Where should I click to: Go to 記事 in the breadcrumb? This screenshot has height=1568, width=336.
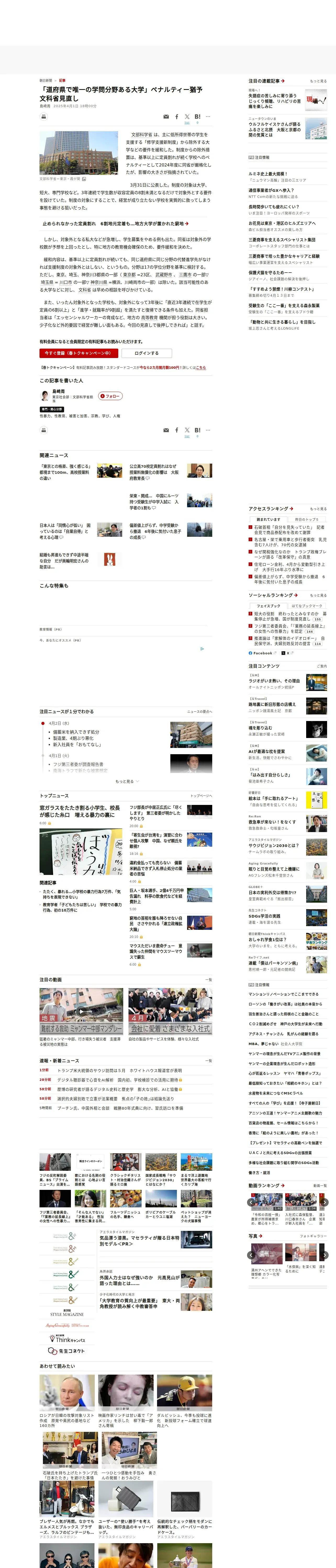(x=62, y=80)
